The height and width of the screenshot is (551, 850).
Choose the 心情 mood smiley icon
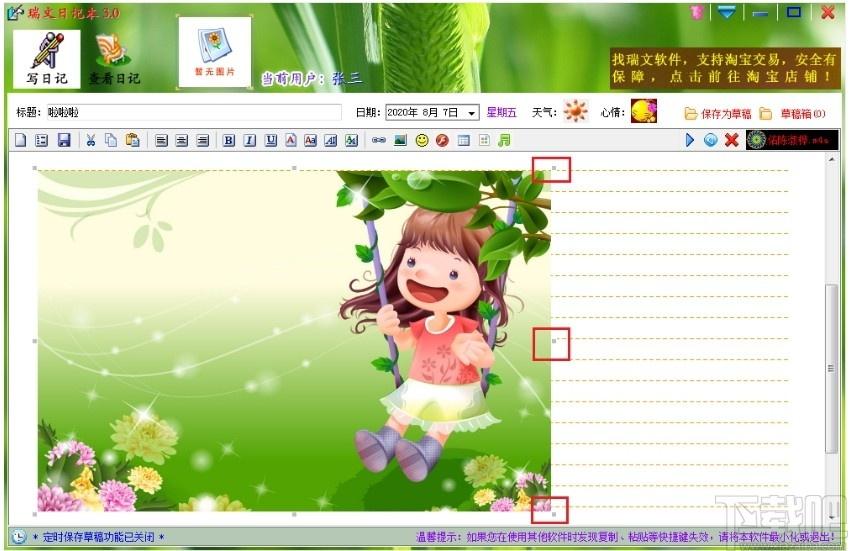(x=643, y=111)
